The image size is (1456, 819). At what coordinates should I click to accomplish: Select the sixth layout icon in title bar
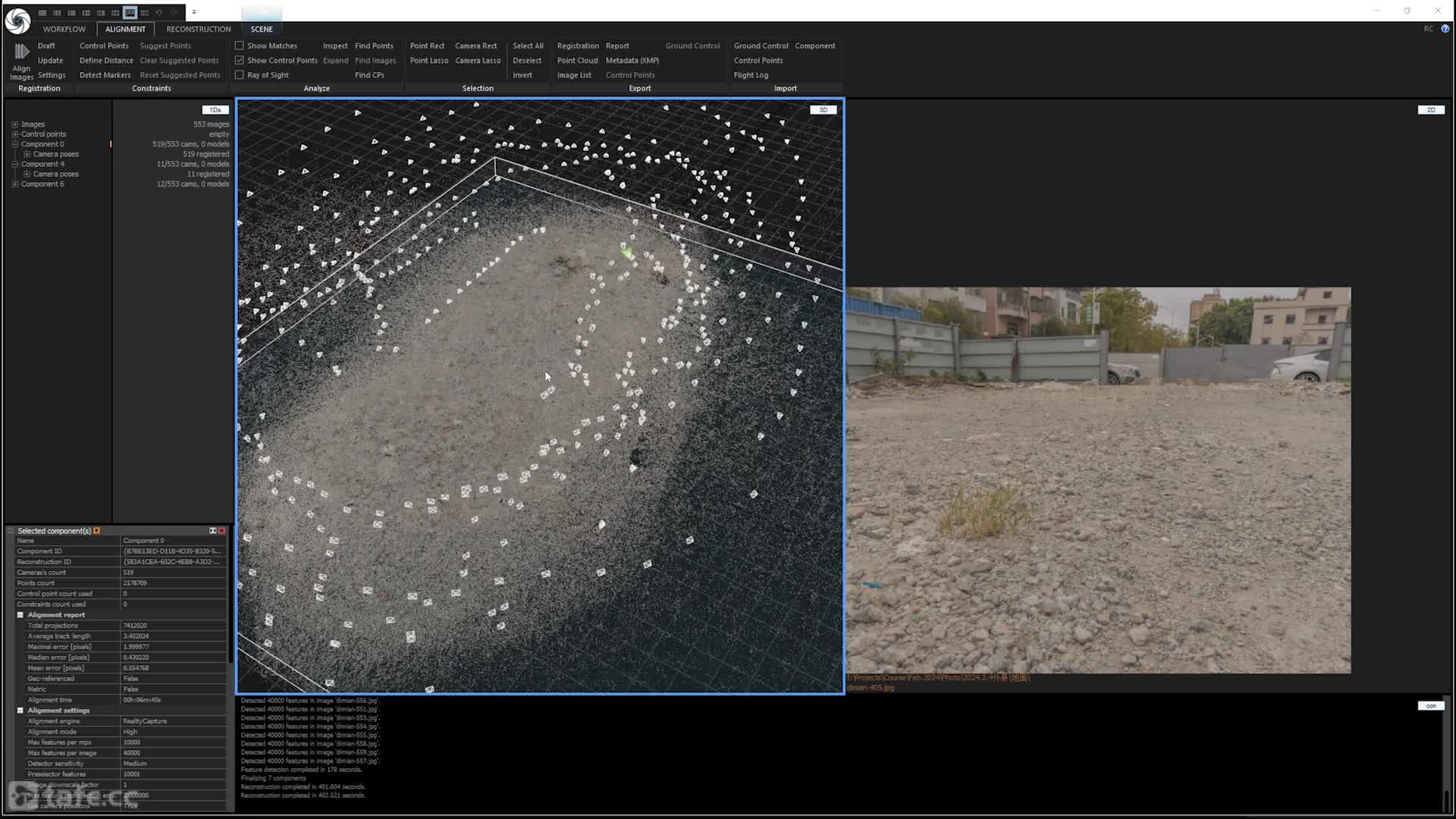click(x=115, y=13)
